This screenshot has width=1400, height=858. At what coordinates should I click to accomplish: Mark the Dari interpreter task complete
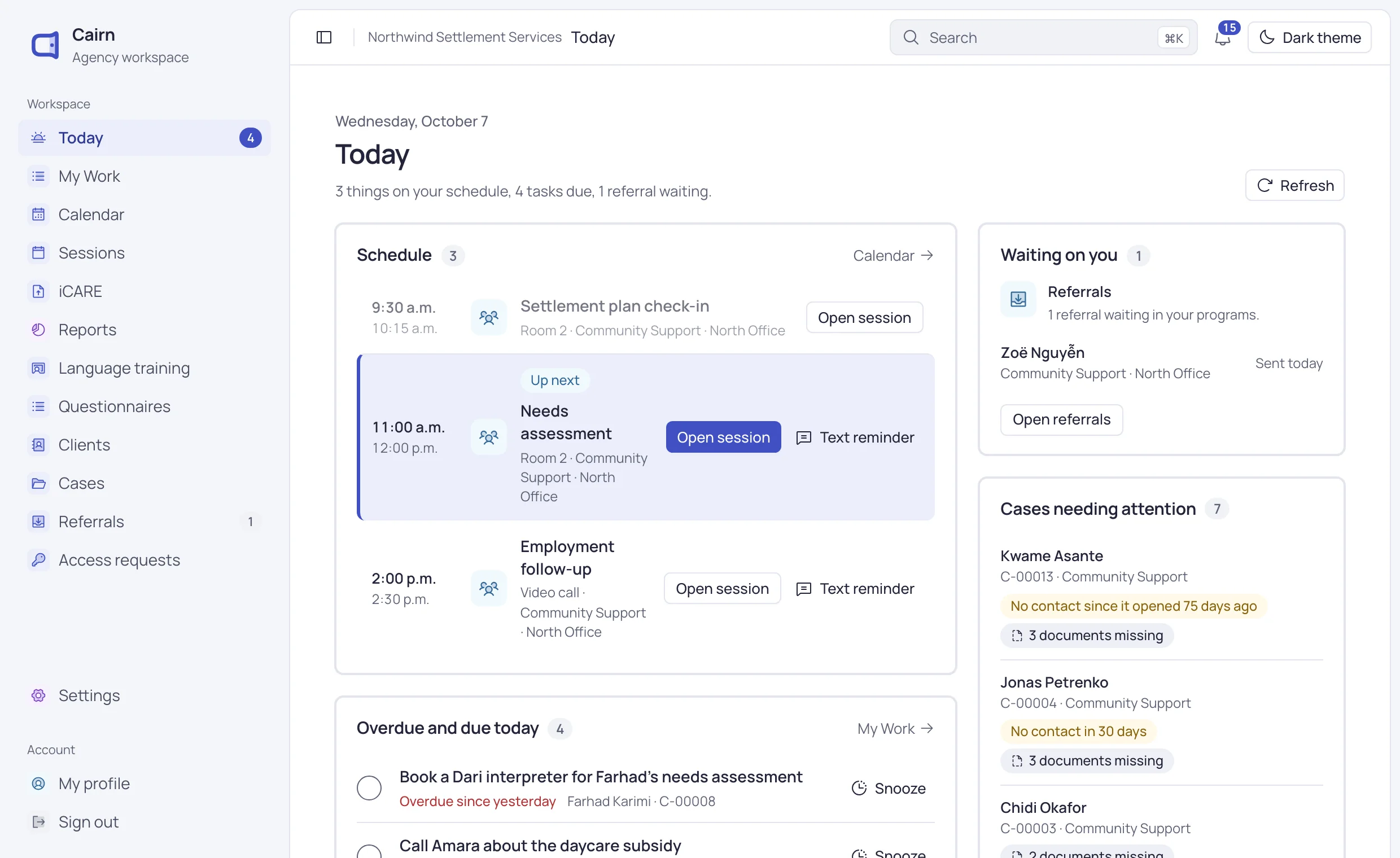(369, 788)
